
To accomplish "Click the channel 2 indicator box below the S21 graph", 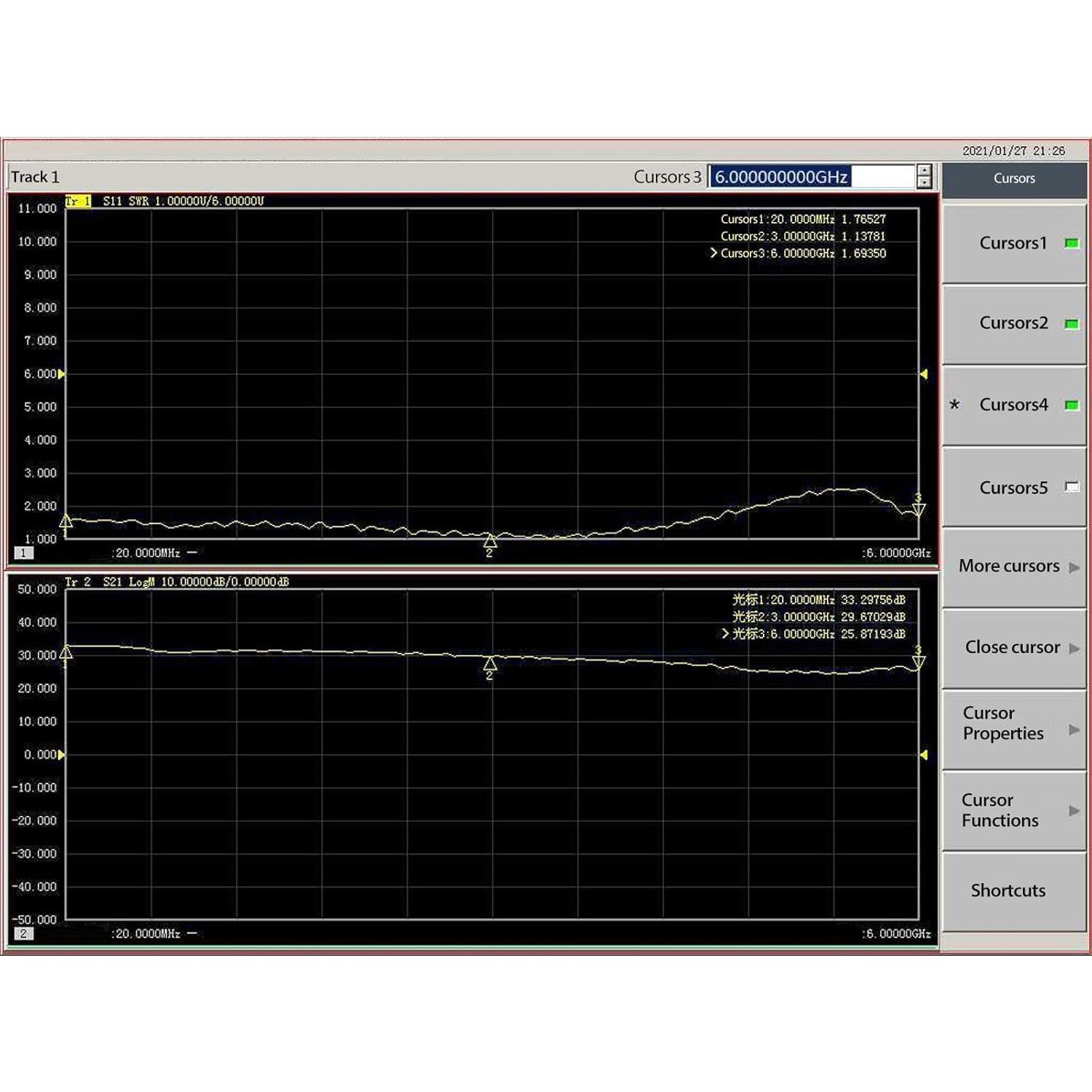I will click(x=24, y=933).
